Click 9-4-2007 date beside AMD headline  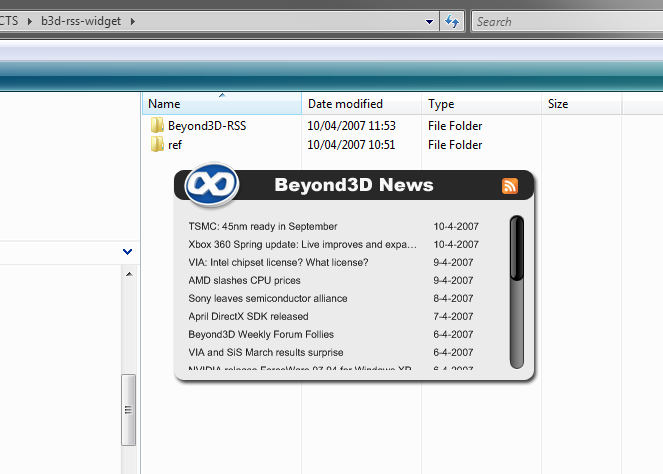click(453, 280)
